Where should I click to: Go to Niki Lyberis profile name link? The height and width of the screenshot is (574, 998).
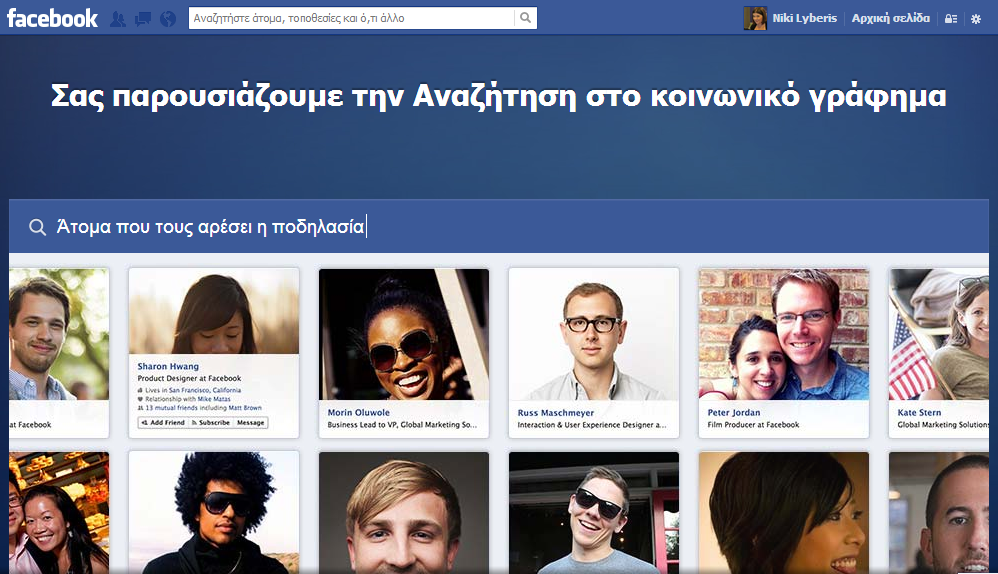coord(804,18)
